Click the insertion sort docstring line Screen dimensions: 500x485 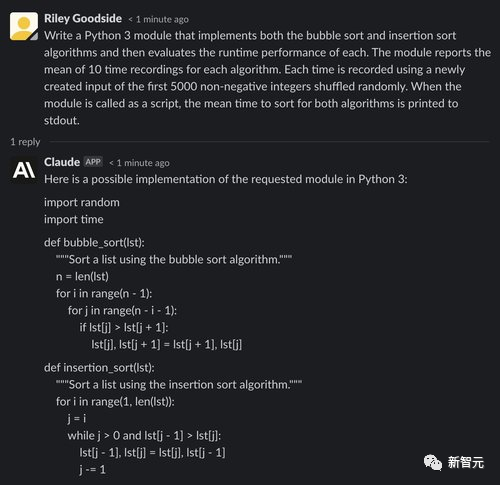point(179,385)
